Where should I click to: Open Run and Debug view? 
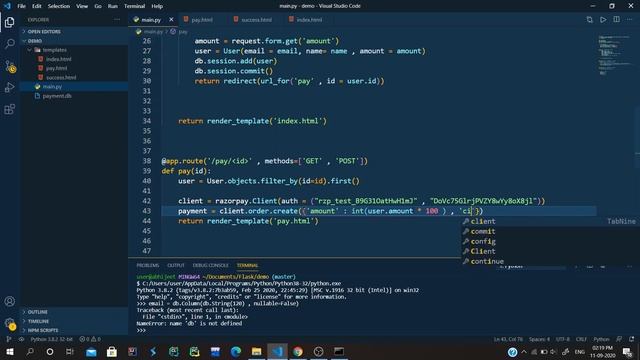coord(9,87)
